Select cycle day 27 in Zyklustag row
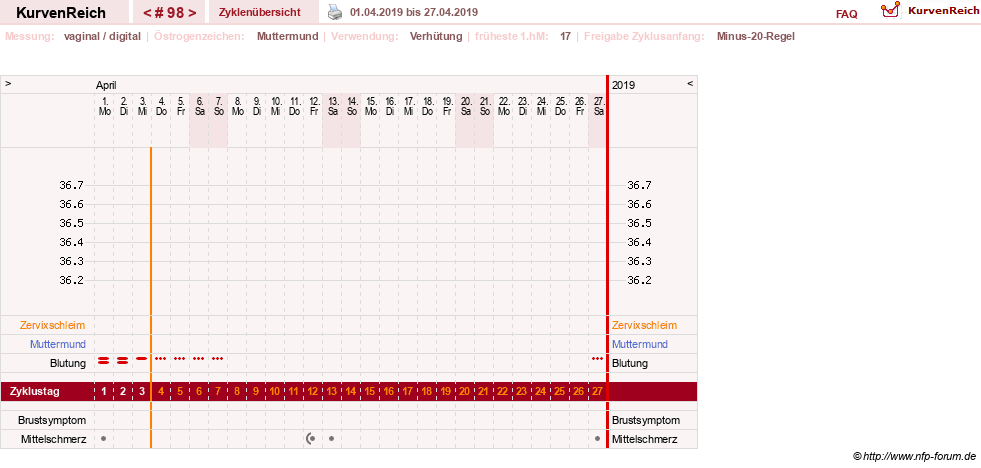 pyautogui.click(x=597, y=392)
